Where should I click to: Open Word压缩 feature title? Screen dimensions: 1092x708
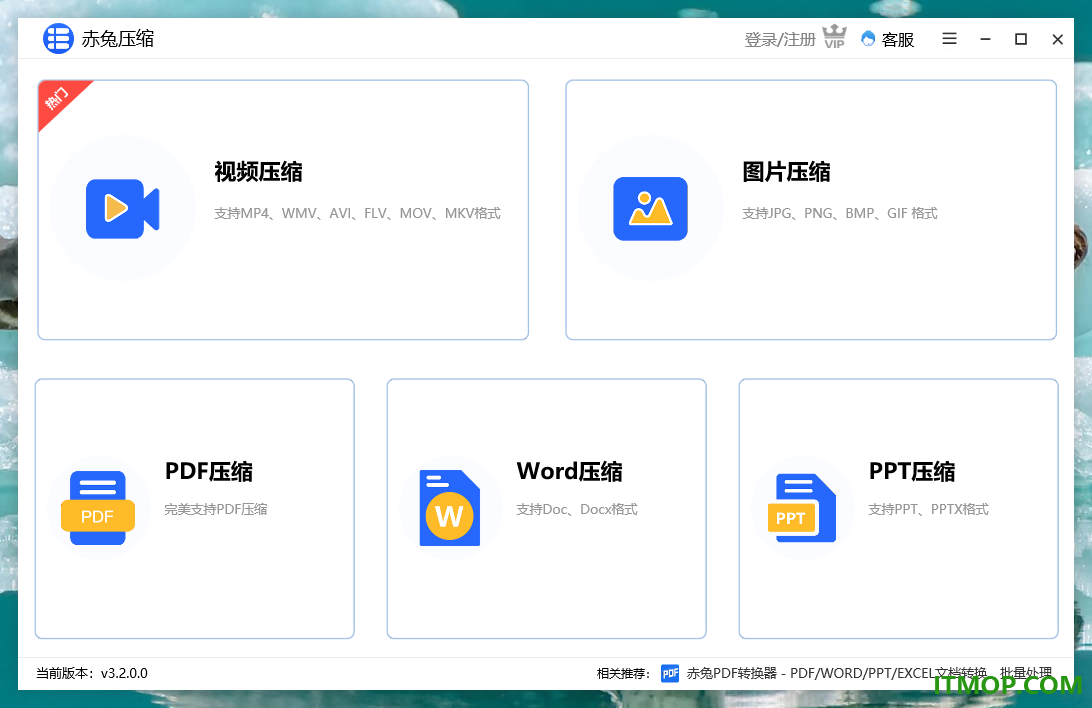click(570, 471)
